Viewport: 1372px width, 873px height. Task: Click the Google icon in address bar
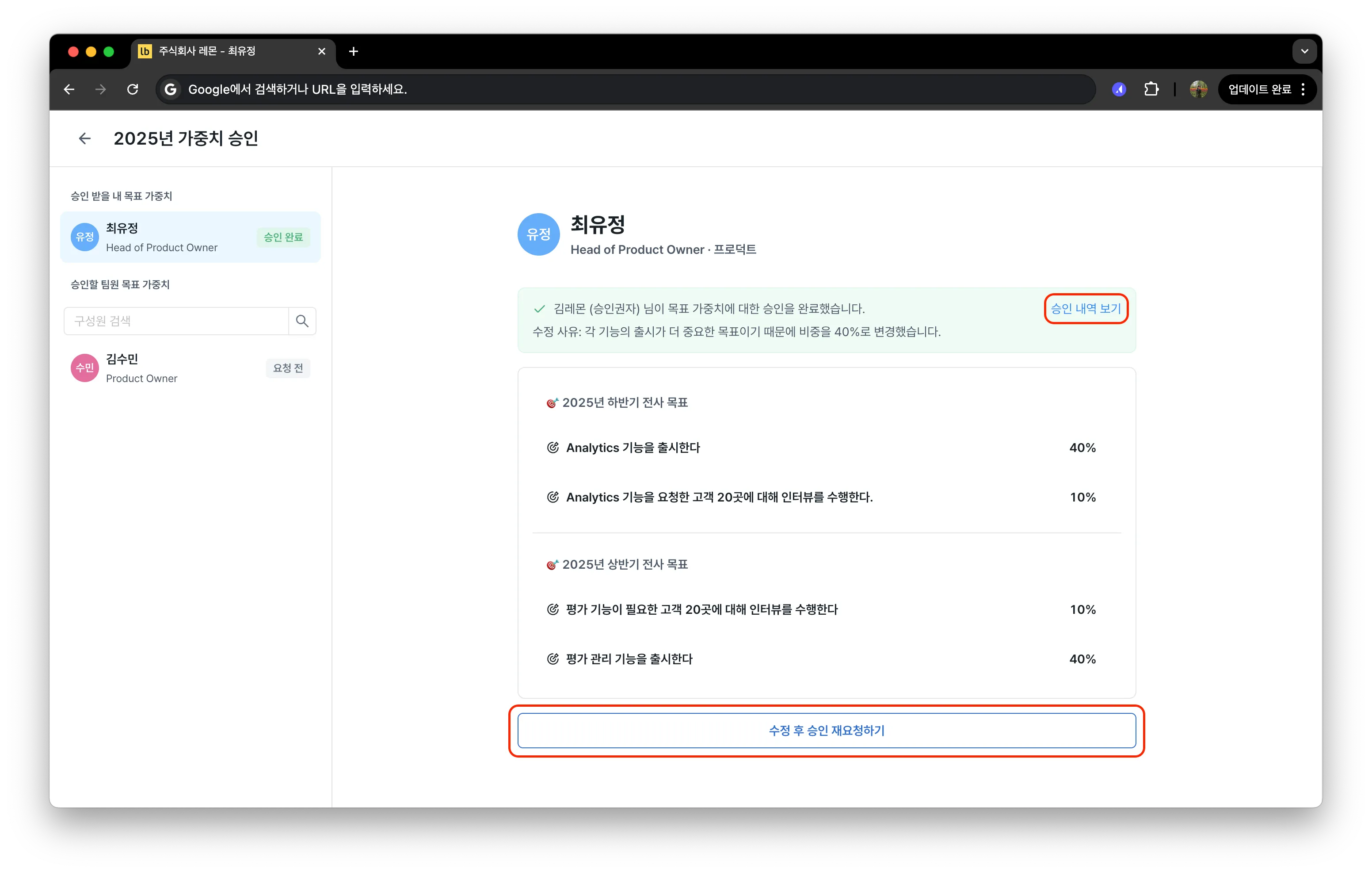click(170, 89)
